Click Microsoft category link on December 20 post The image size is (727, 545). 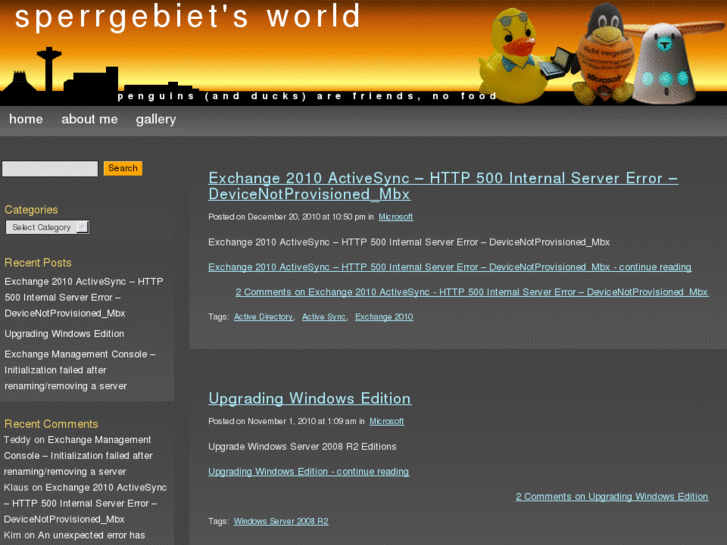(x=395, y=217)
